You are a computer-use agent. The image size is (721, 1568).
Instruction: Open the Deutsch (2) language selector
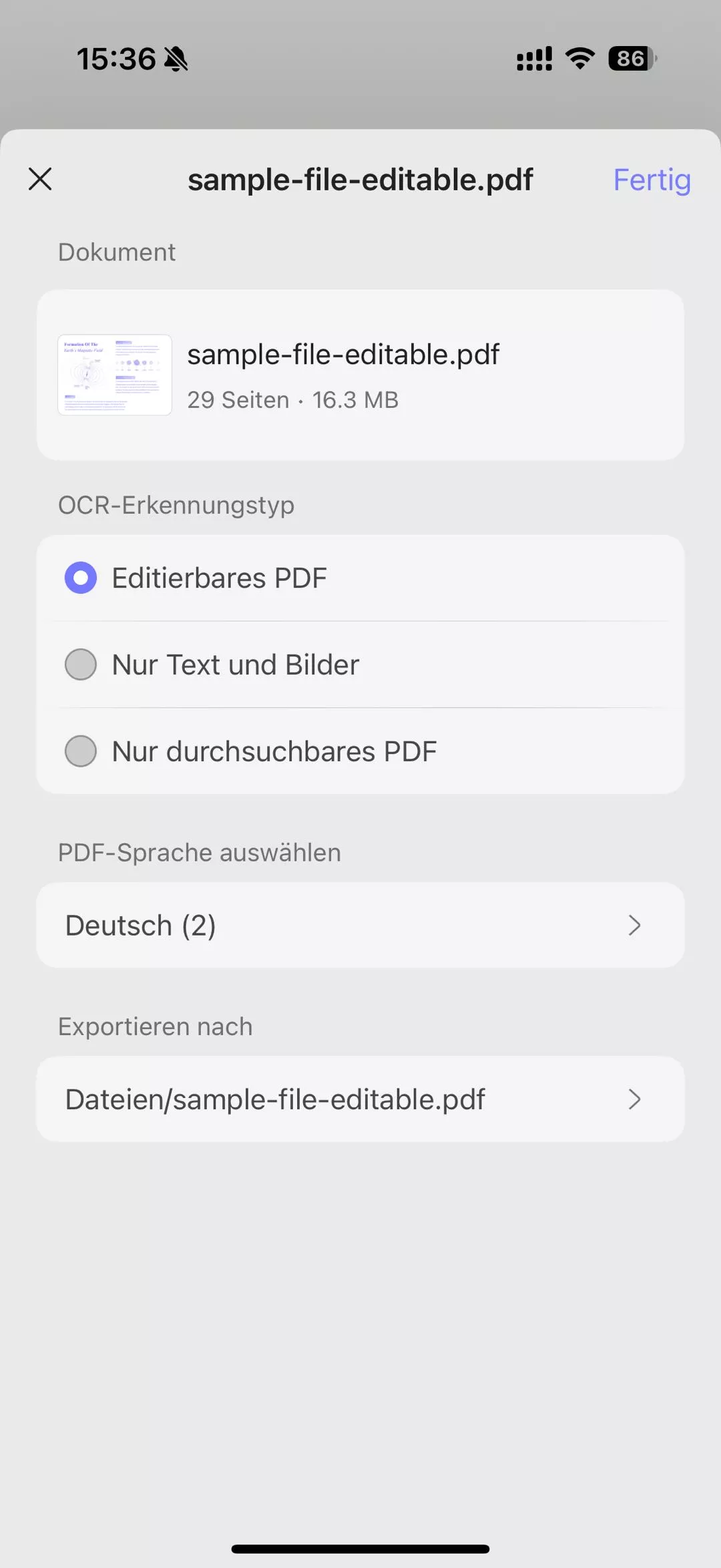334,926
